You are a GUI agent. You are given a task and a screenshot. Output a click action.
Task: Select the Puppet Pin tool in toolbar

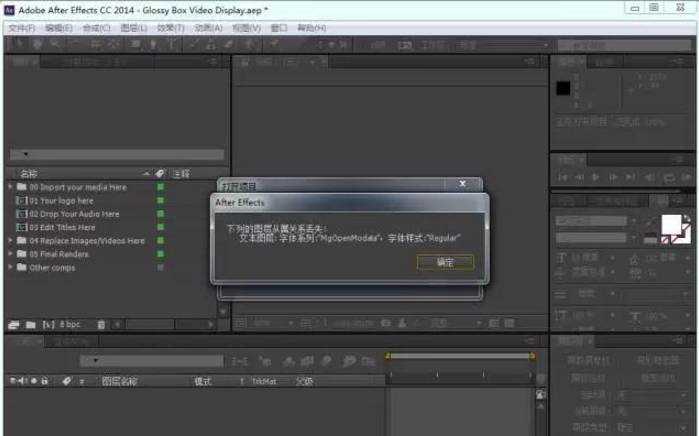[x=274, y=44]
